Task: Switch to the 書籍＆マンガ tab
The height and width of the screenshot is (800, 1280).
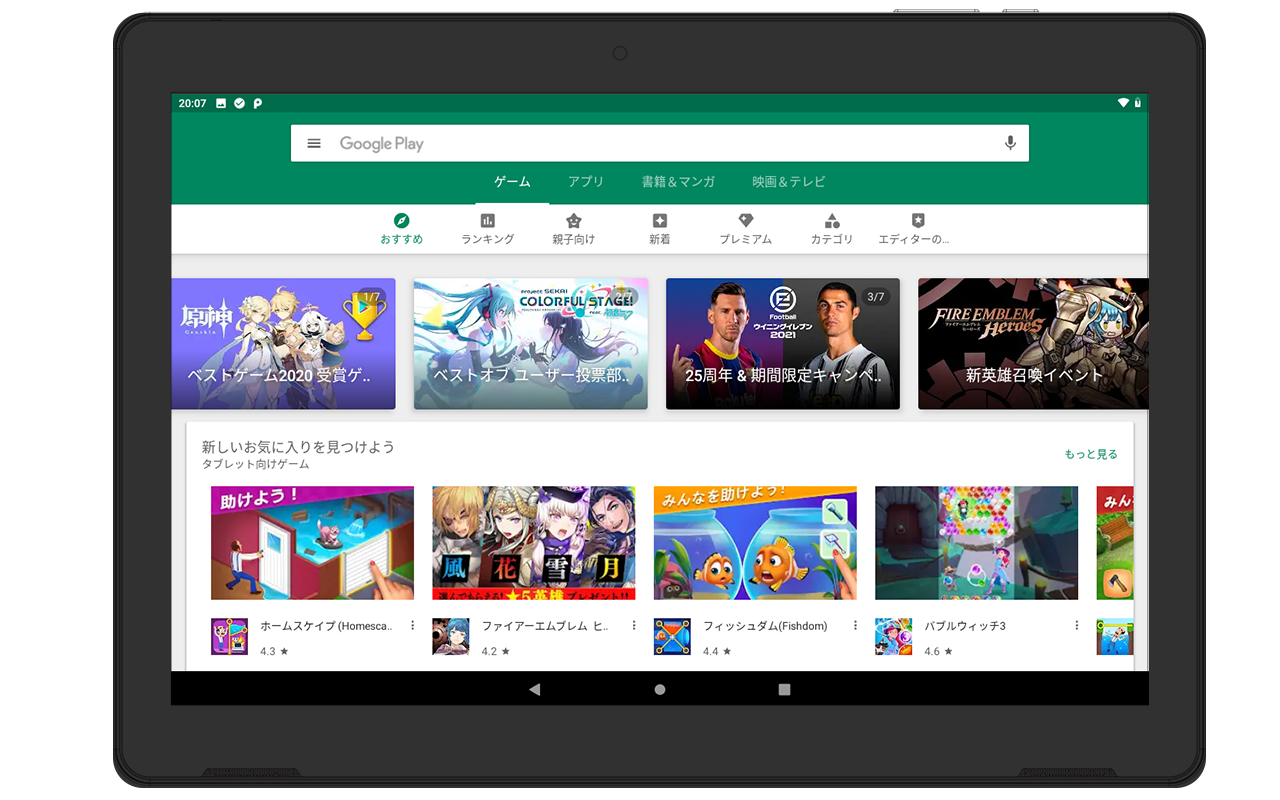Action: pos(678,182)
